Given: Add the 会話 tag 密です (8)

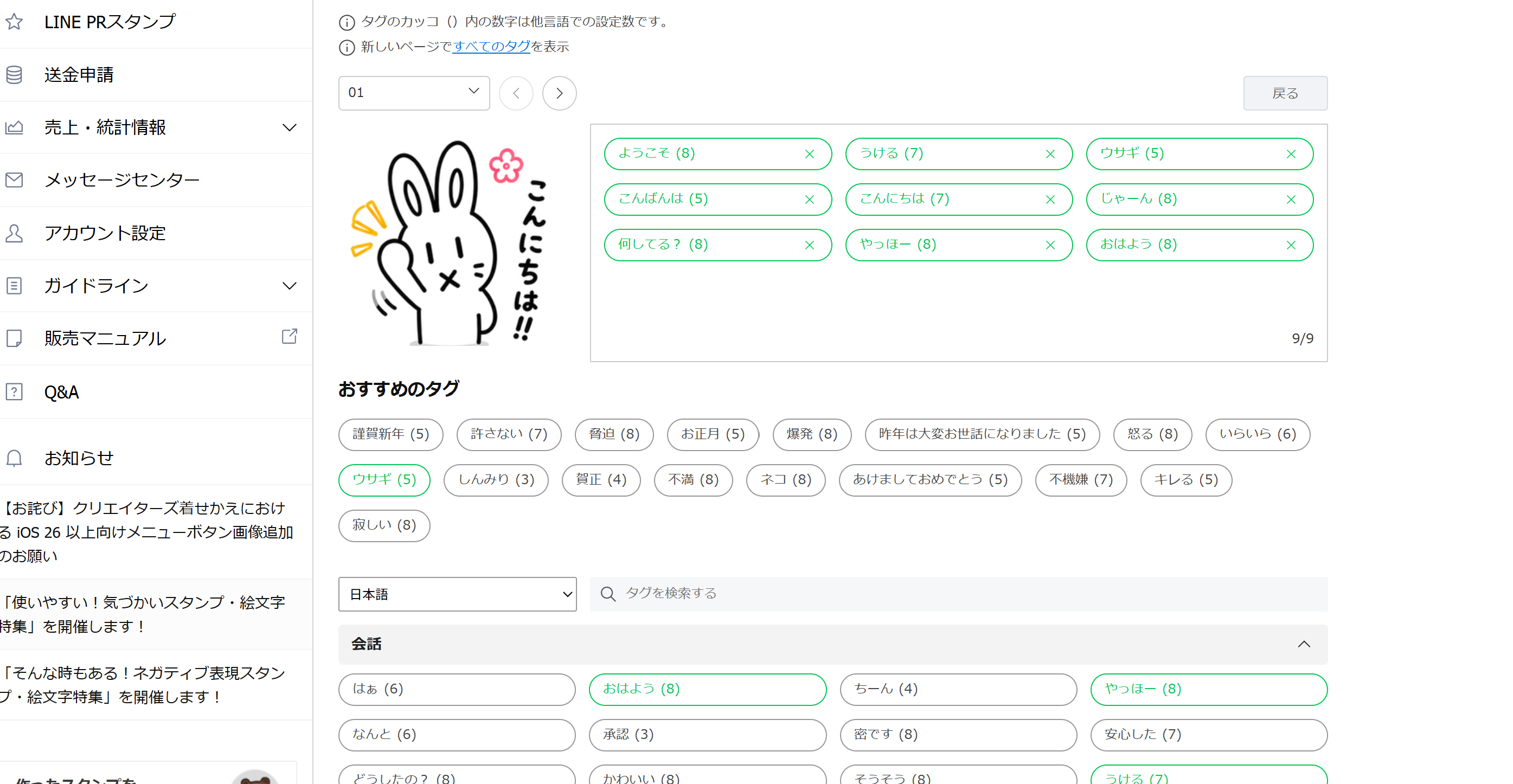Looking at the screenshot, I should (x=959, y=735).
